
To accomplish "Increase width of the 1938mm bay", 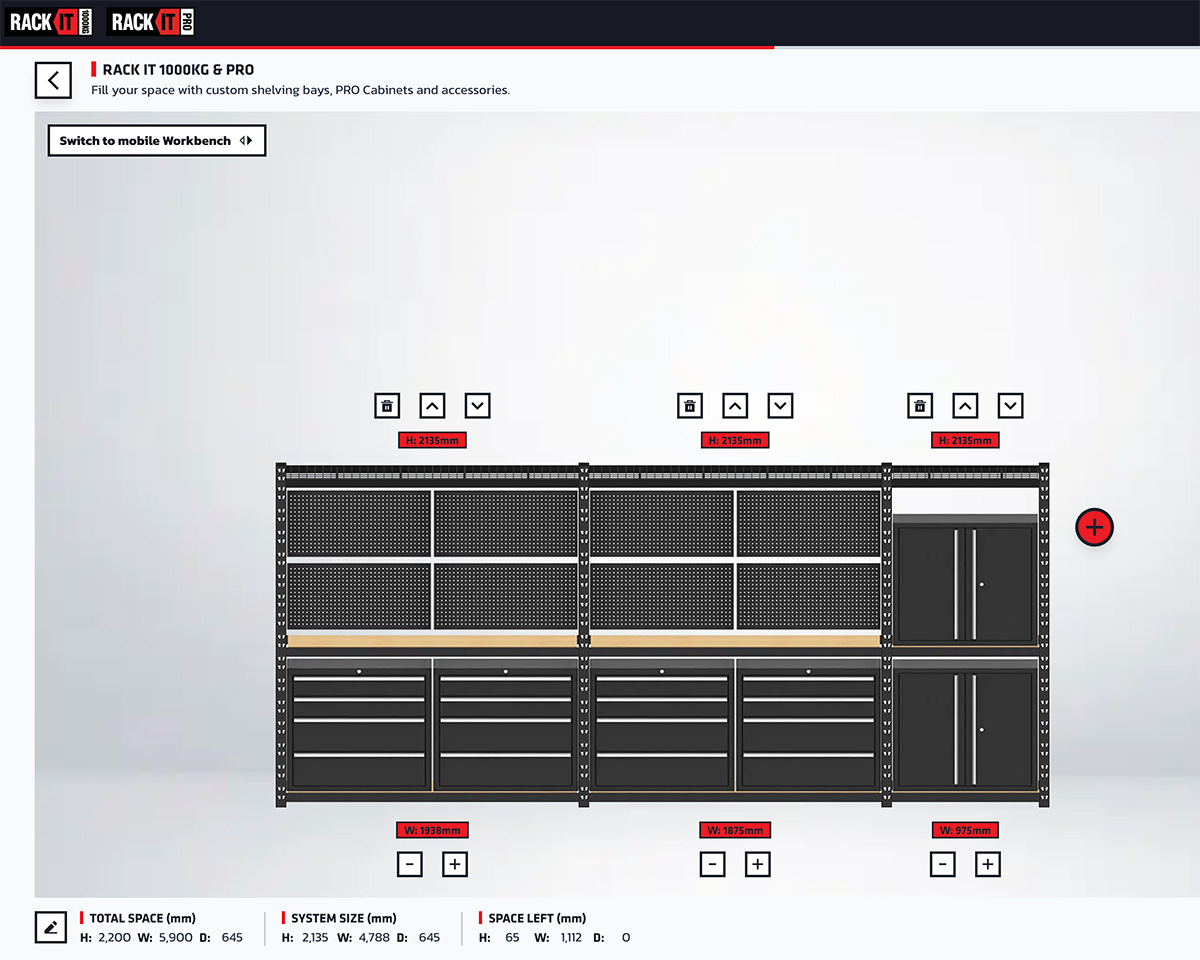I will click(455, 864).
